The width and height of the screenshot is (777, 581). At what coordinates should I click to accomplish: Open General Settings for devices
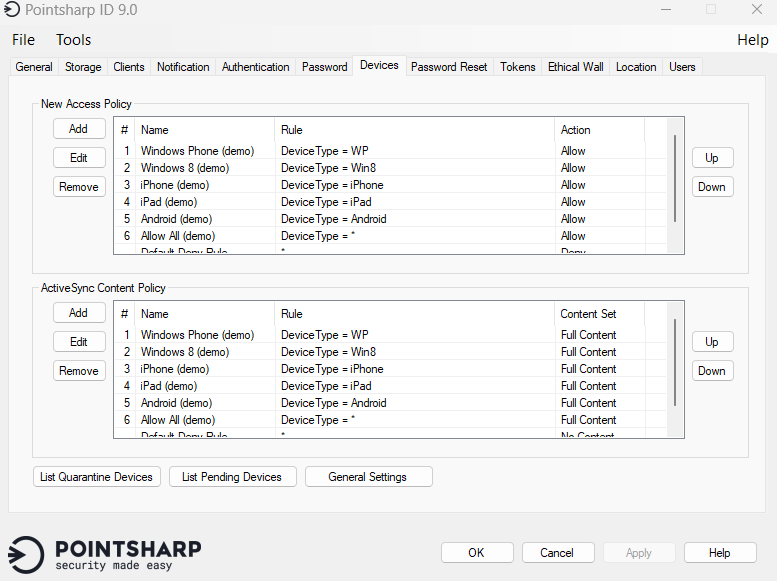[x=368, y=477]
